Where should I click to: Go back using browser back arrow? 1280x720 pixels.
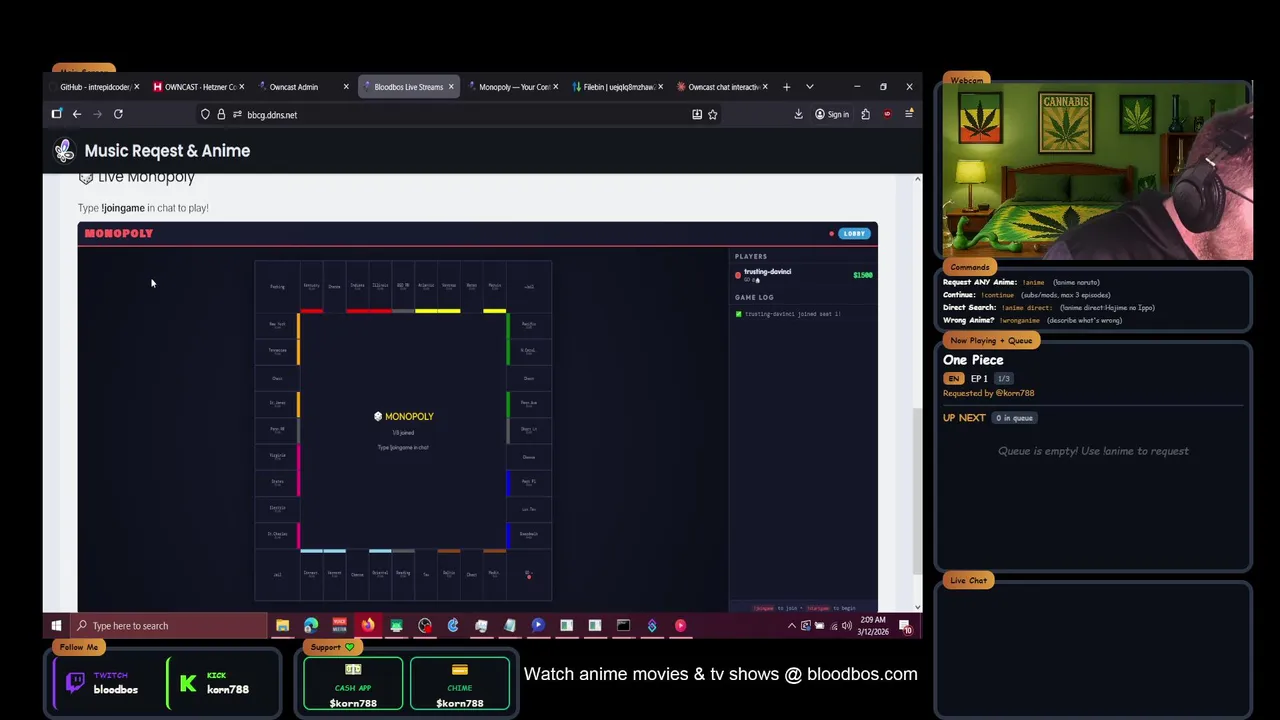pos(77,114)
